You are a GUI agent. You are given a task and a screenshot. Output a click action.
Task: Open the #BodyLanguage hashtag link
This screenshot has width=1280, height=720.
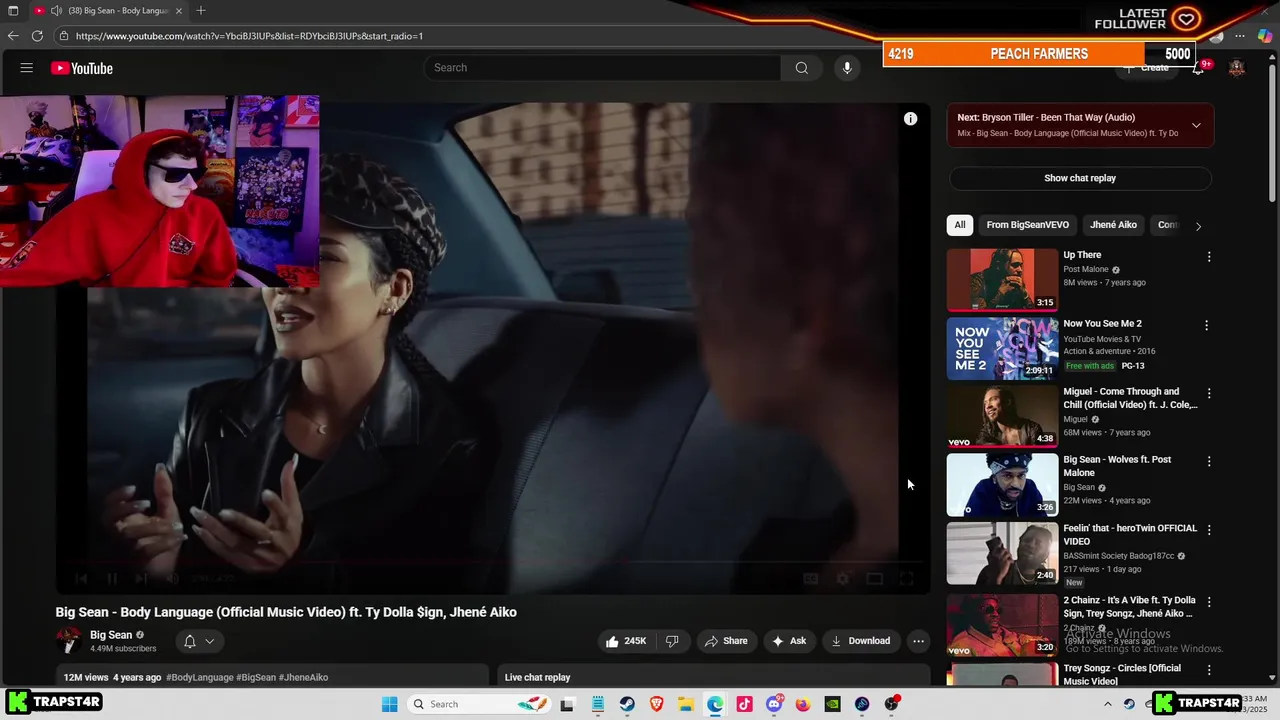pyautogui.click(x=199, y=677)
